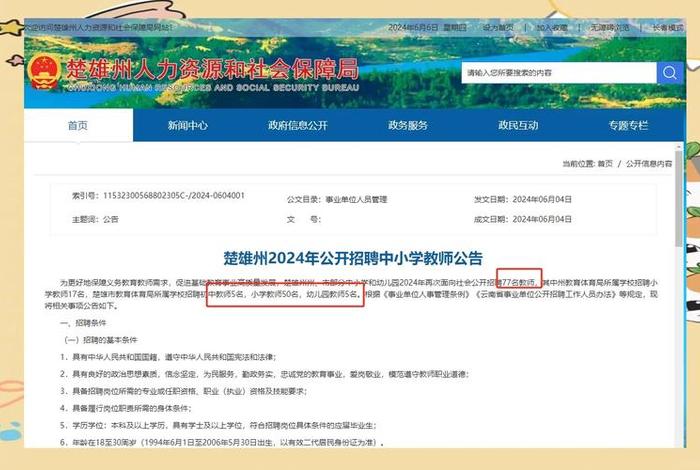The image size is (700, 470).
Task: Click condition 2 about 政治思想素质
Action: pos(264,374)
